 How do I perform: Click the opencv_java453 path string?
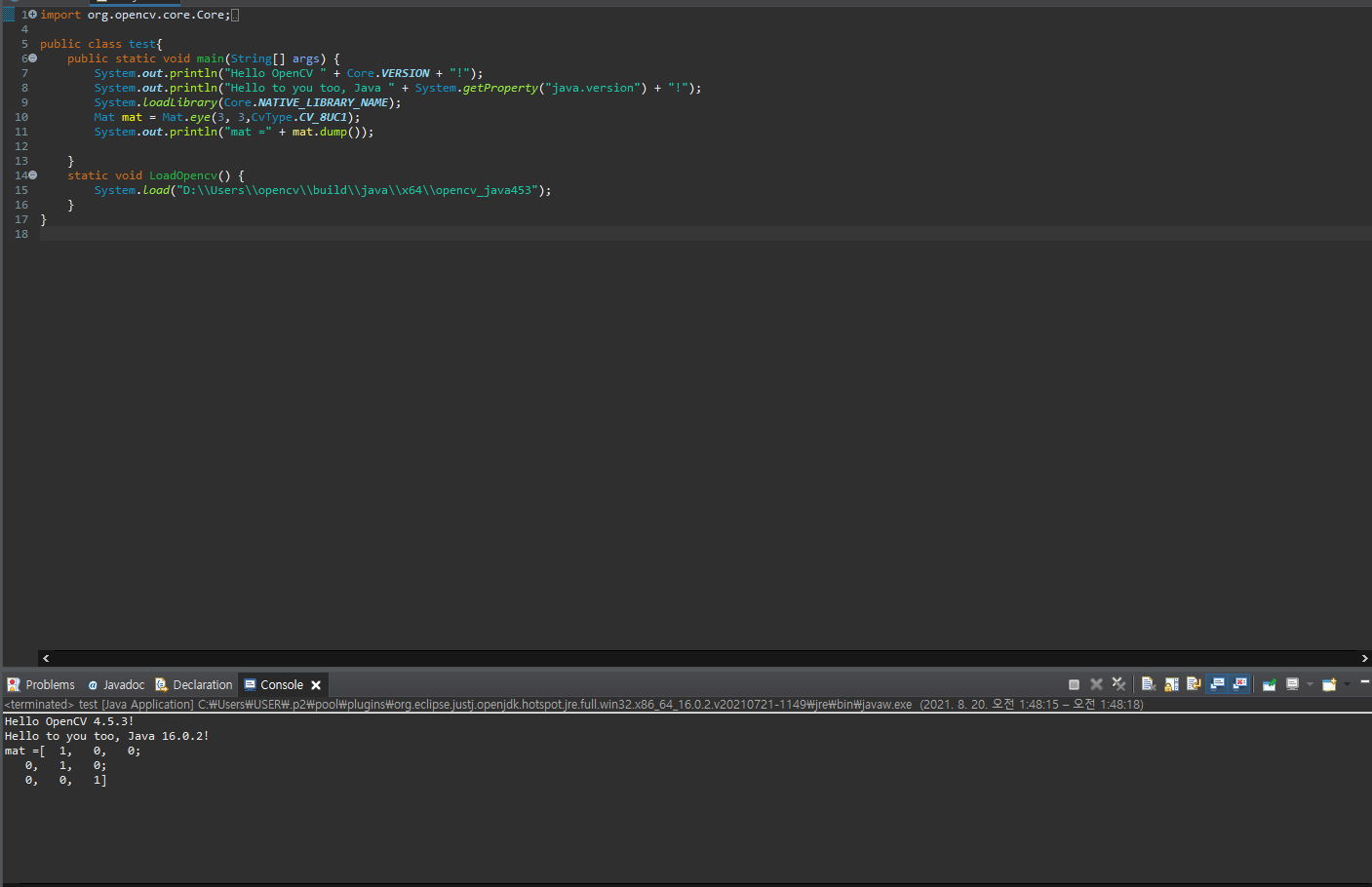point(358,190)
